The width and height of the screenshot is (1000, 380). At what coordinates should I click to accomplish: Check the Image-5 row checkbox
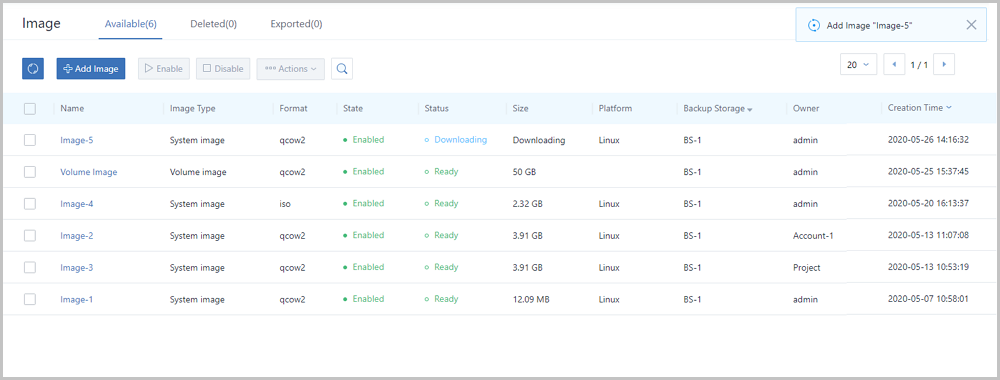pyautogui.click(x=30, y=140)
